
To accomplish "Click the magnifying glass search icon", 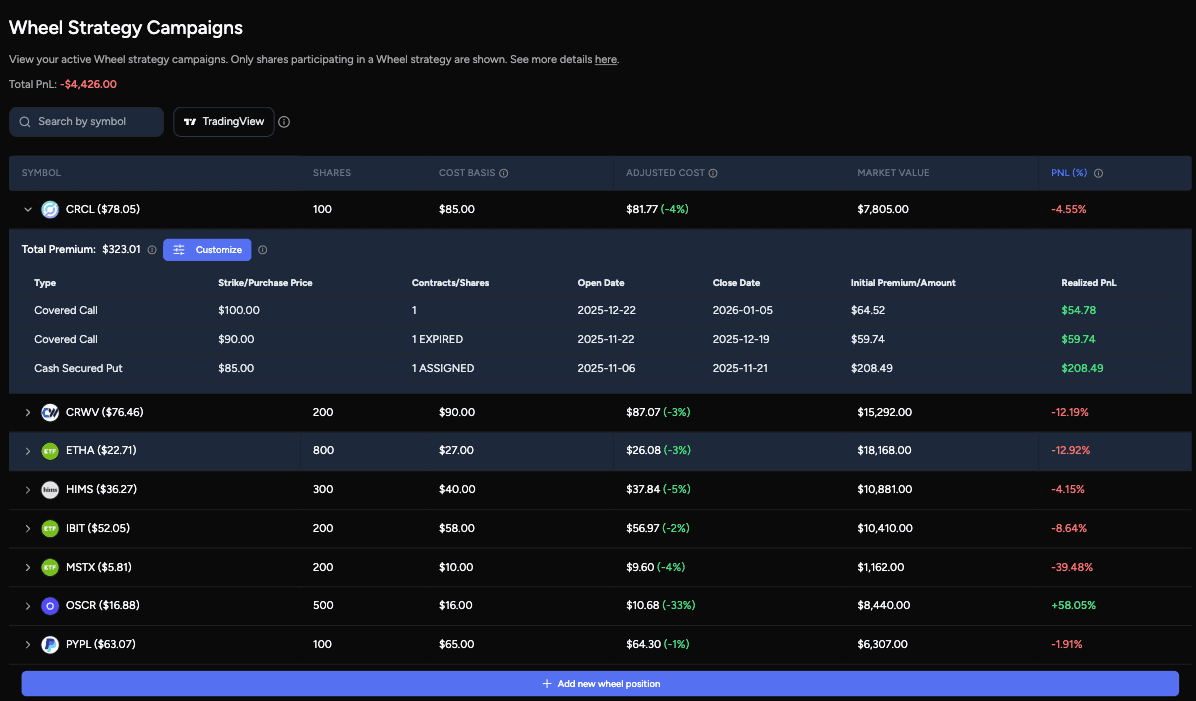I will pyautogui.click(x=24, y=122).
